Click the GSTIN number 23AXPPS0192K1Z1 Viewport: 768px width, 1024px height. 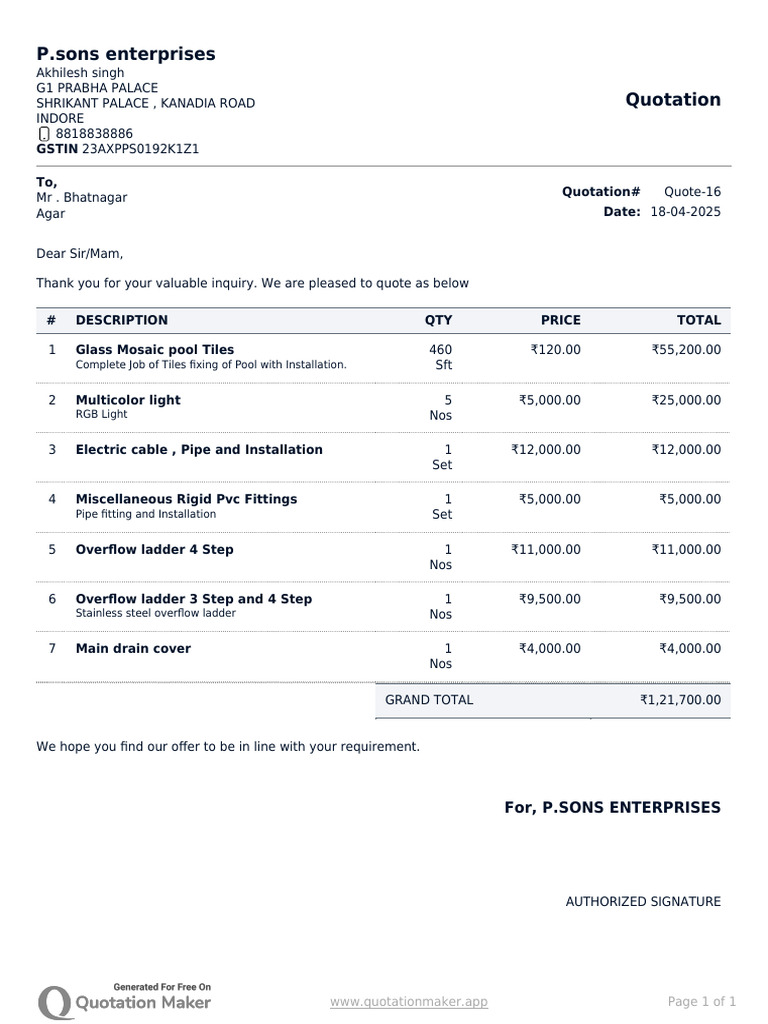pos(140,149)
